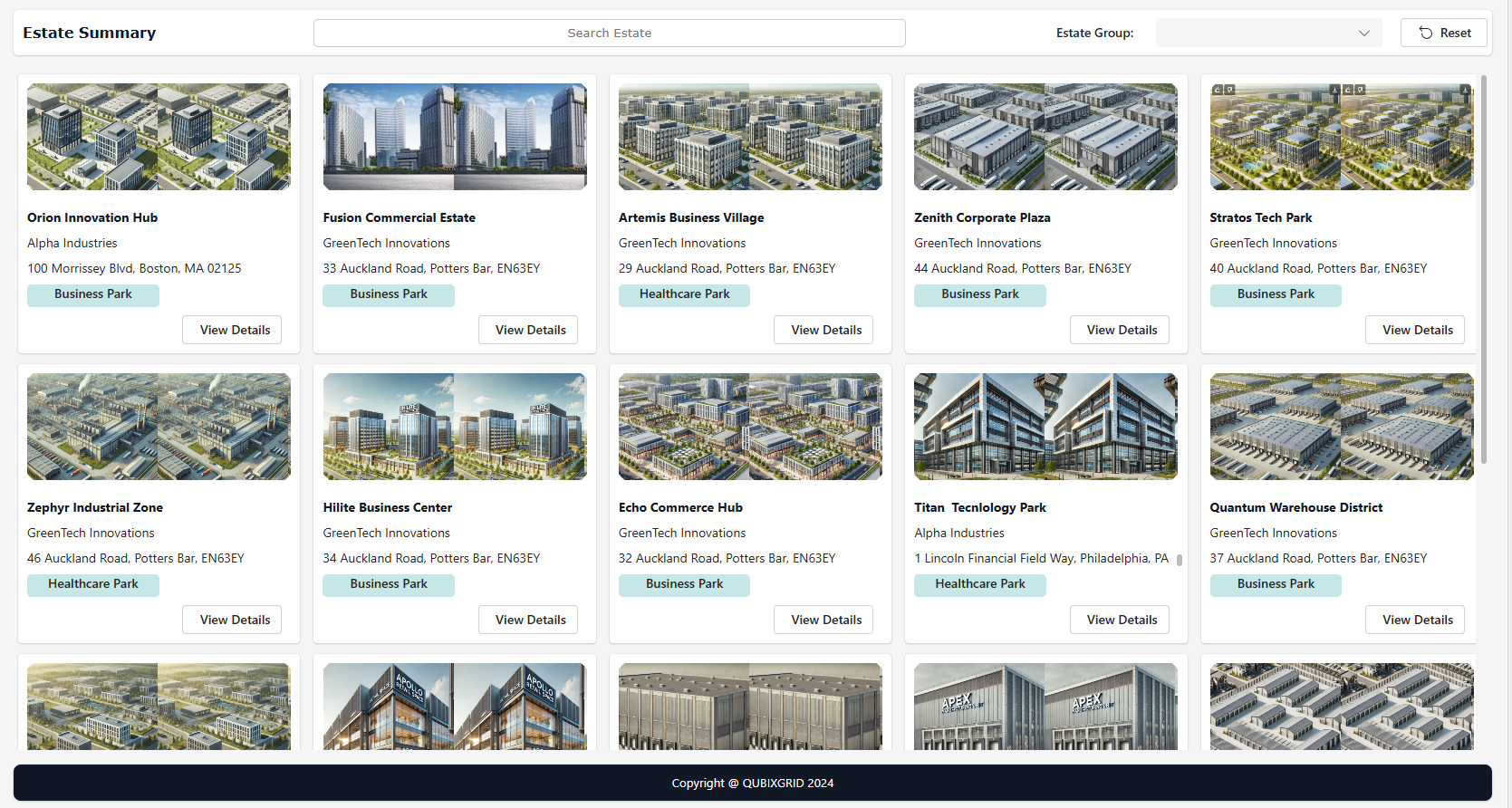The image size is (1512, 808).
Task: Select the Zenith Corporate Plaza title
Action: 982,217
